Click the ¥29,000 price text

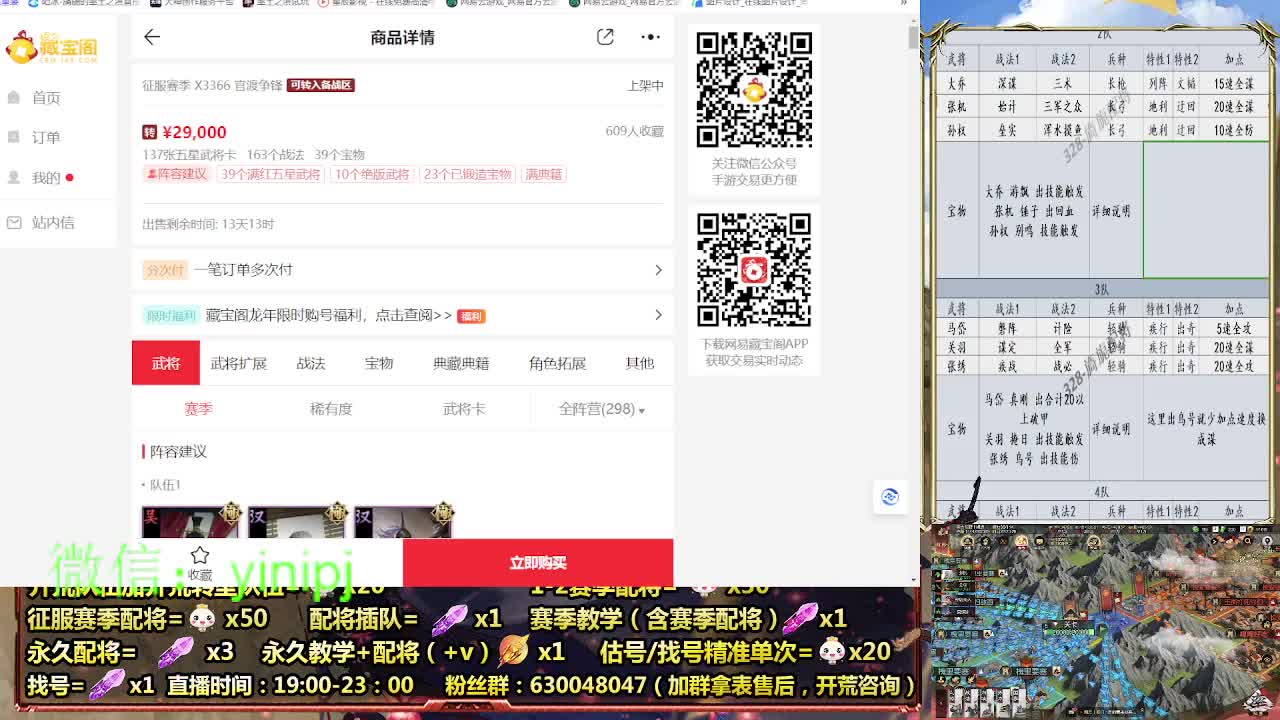click(x=194, y=132)
